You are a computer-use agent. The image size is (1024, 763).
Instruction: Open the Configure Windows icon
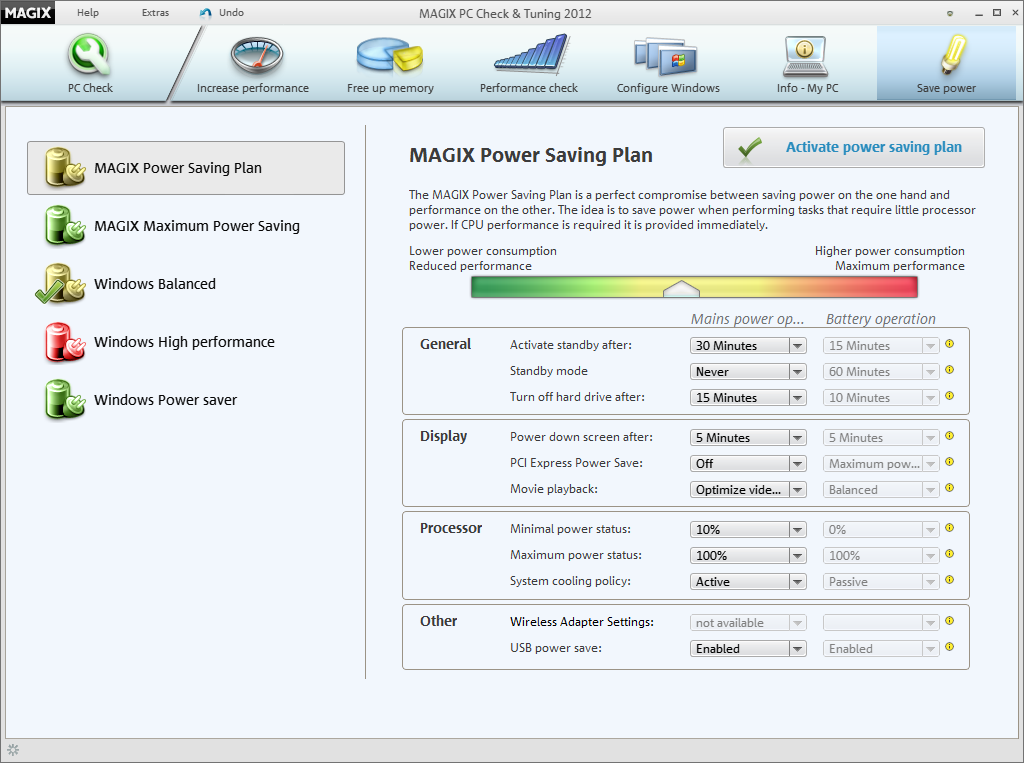[666, 56]
